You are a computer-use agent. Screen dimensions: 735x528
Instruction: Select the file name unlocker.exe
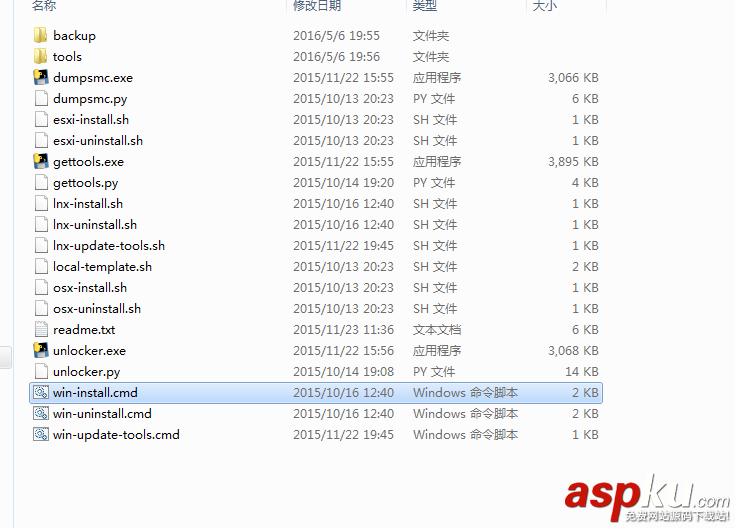tap(90, 351)
